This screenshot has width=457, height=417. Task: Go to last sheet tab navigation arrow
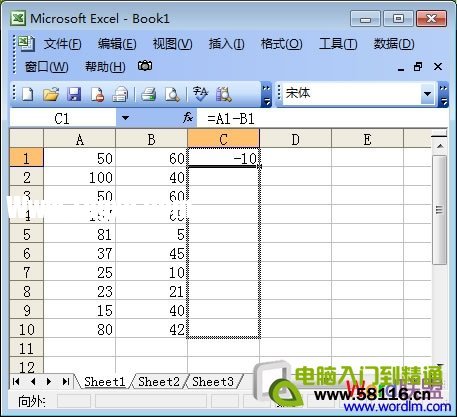click(66, 381)
